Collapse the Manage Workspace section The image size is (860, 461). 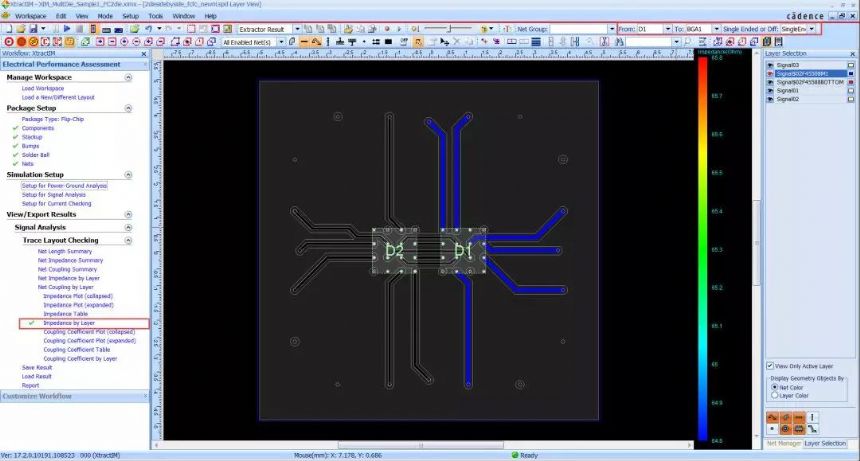coord(128,77)
